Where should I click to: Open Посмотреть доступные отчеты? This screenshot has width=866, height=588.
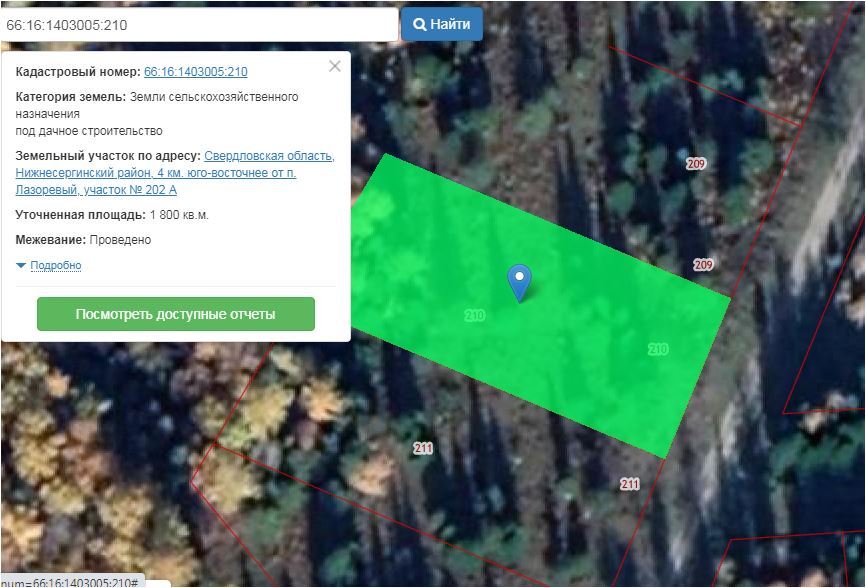click(176, 314)
